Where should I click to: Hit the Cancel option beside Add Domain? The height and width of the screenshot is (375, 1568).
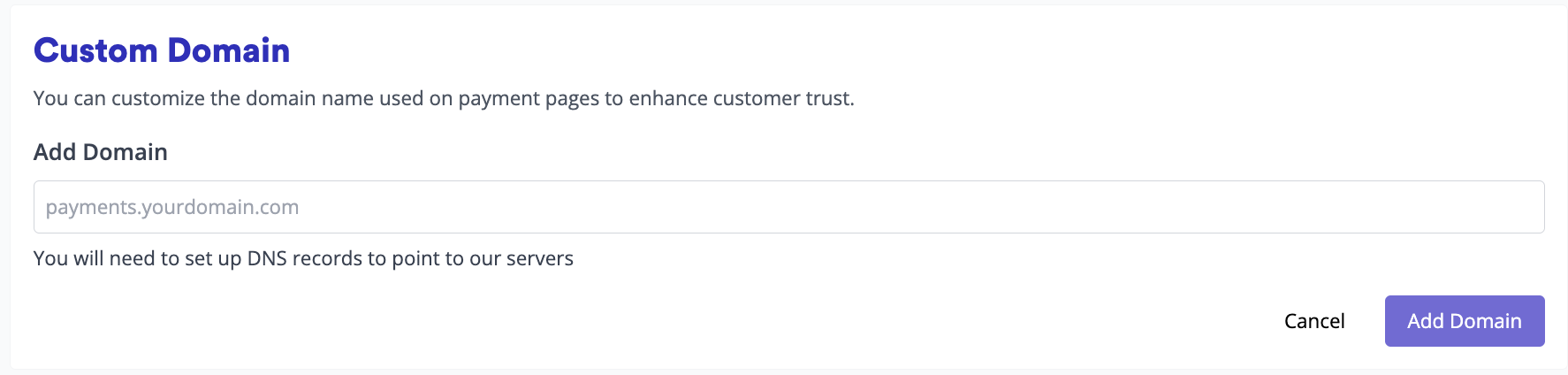pyautogui.click(x=1314, y=321)
